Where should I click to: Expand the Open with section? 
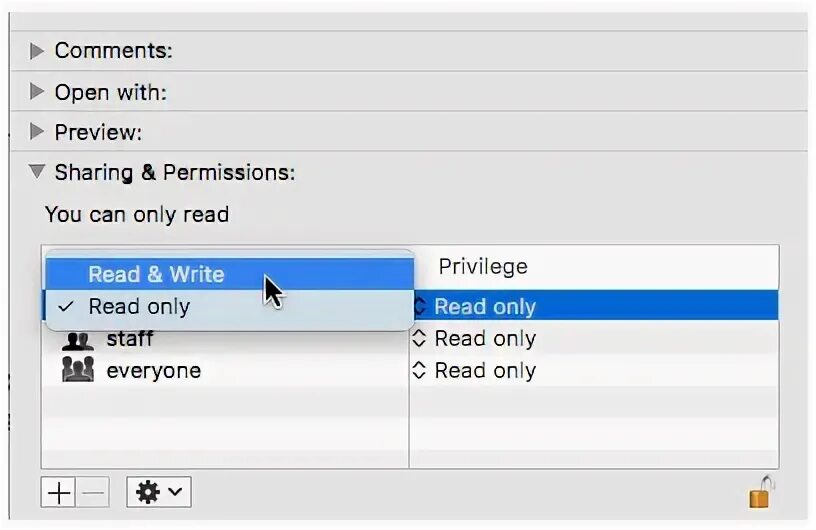tap(36, 92)
